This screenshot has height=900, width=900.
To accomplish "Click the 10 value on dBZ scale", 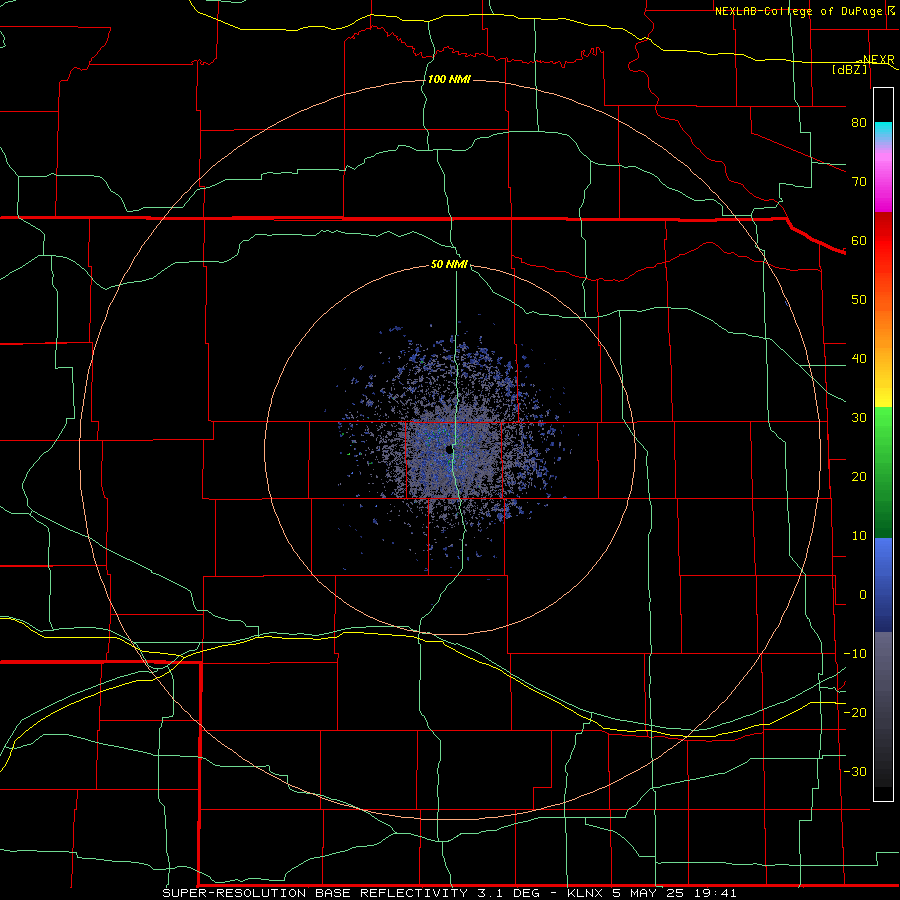I will pos(859,536).
